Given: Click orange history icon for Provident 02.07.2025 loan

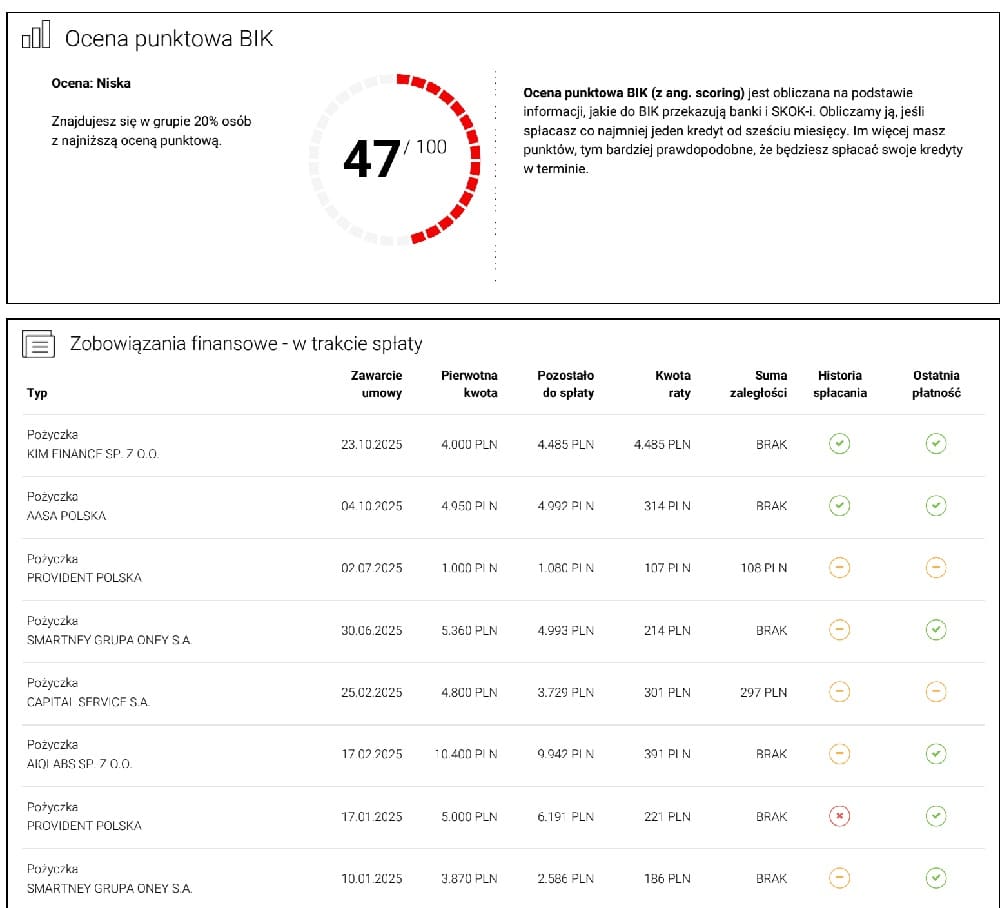Looking at the screenshot, I should 840,568.
